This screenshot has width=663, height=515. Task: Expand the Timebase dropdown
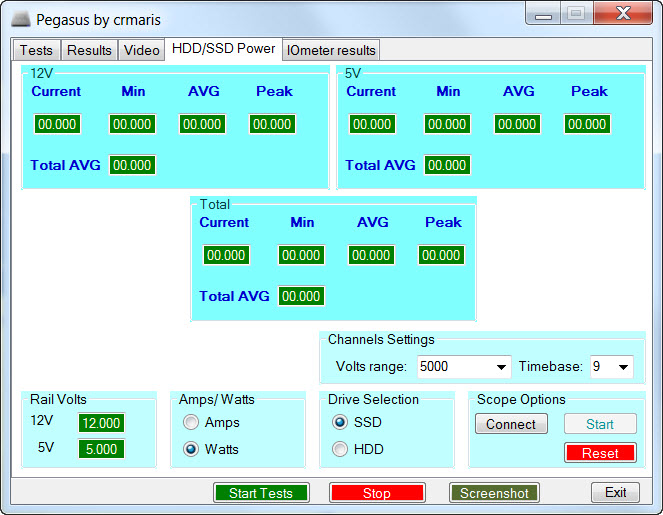click(x=624, y=367)
